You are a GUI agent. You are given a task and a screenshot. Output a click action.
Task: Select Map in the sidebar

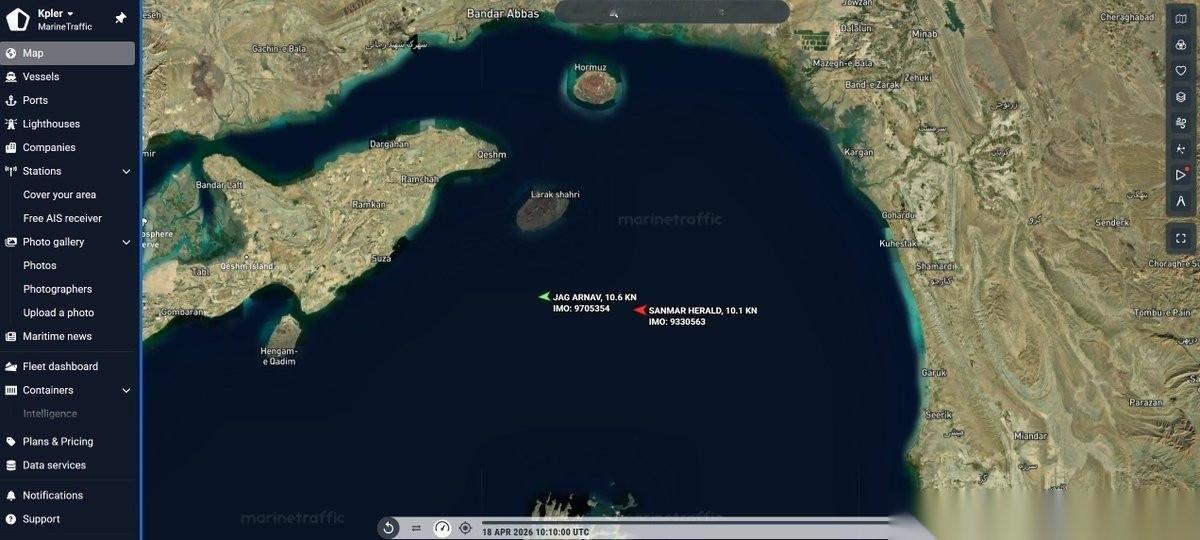click(68, 53)
